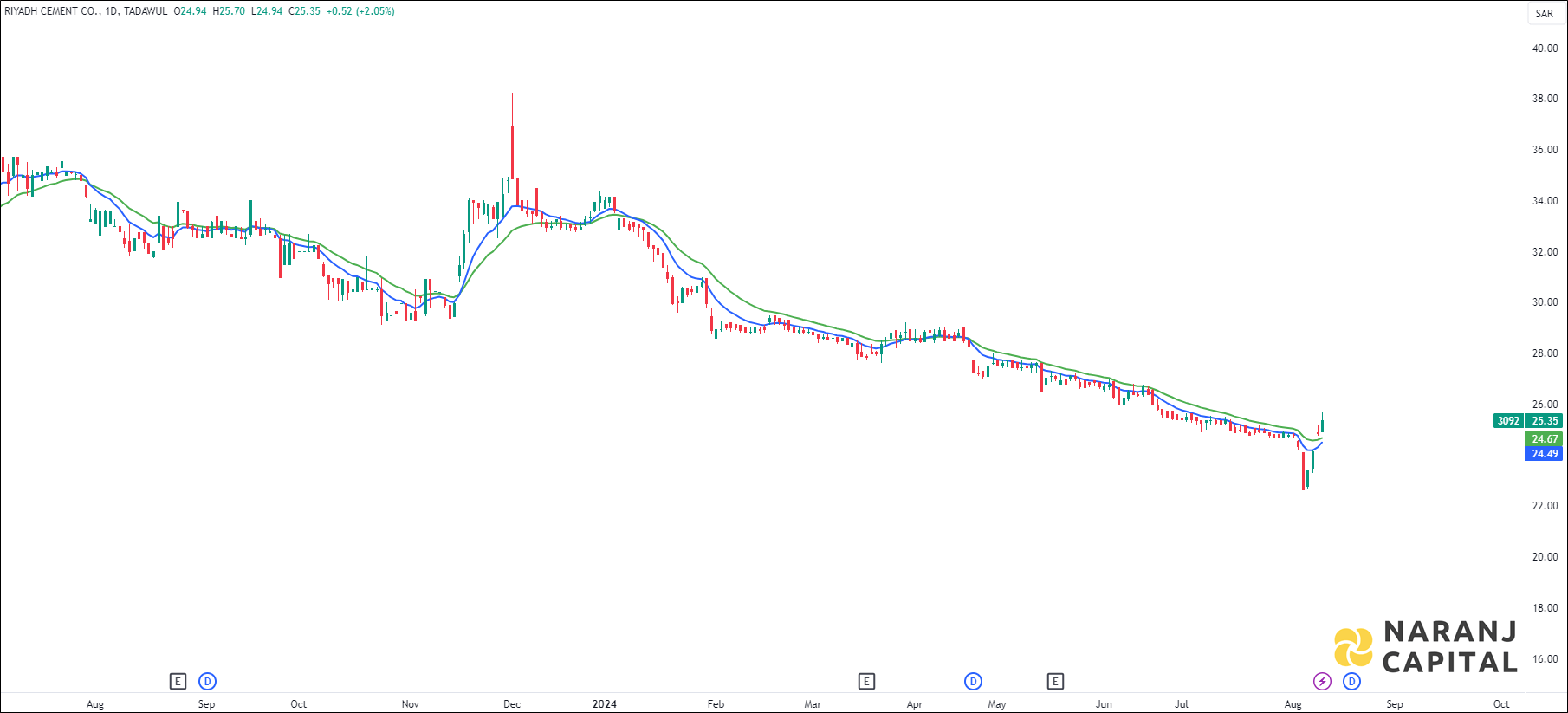Click the 20.00 price axis label
Viewport: 1568px width, 713px height.
click(1545, 557)
